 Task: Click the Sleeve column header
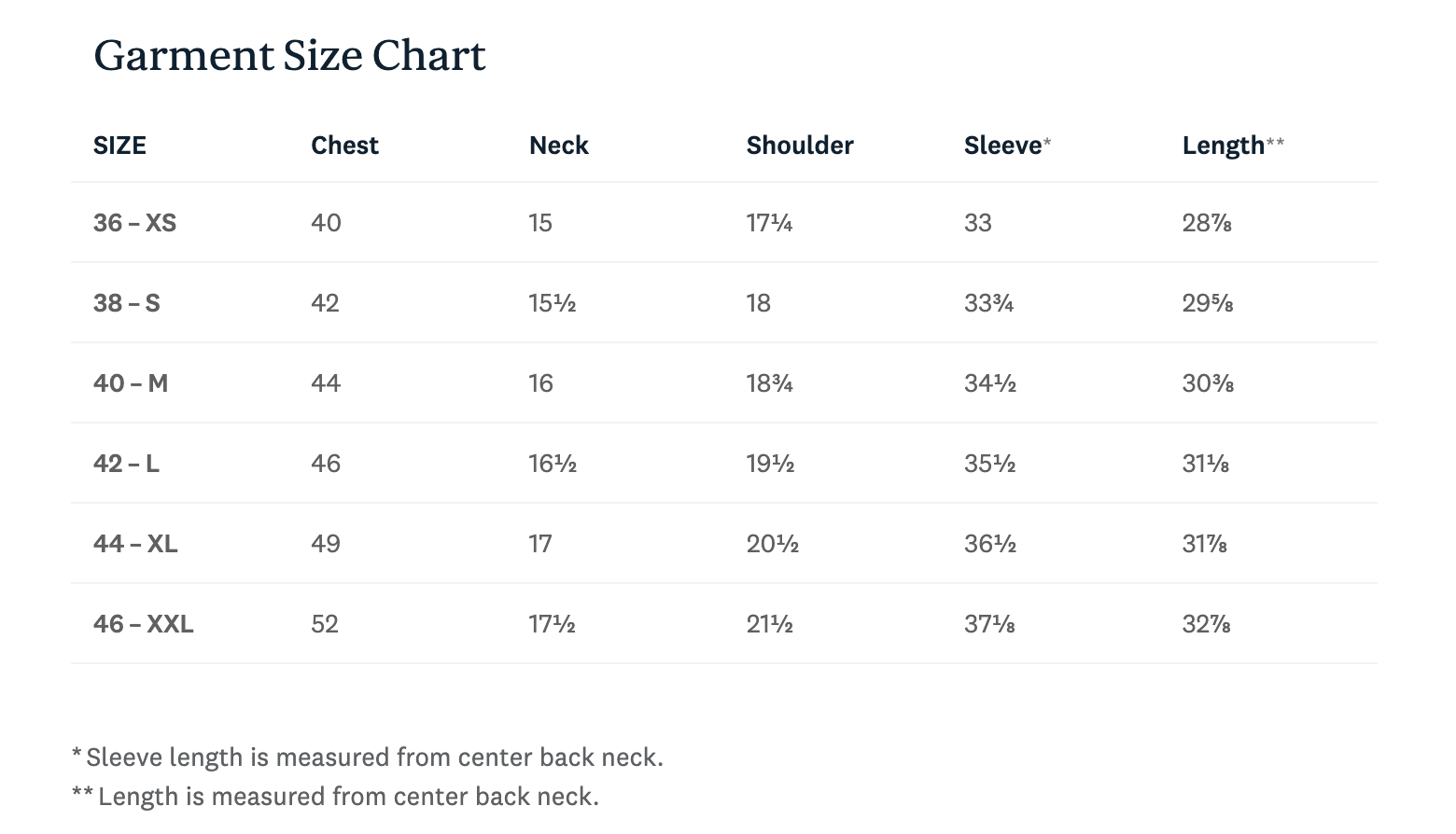click(1003, 146)
